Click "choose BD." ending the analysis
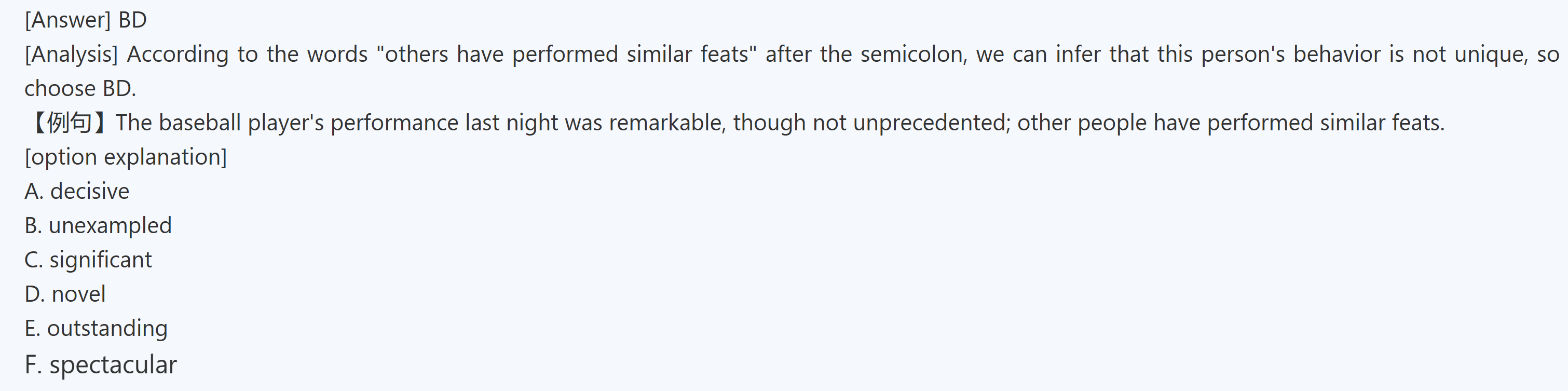 (x=80, y=89)
